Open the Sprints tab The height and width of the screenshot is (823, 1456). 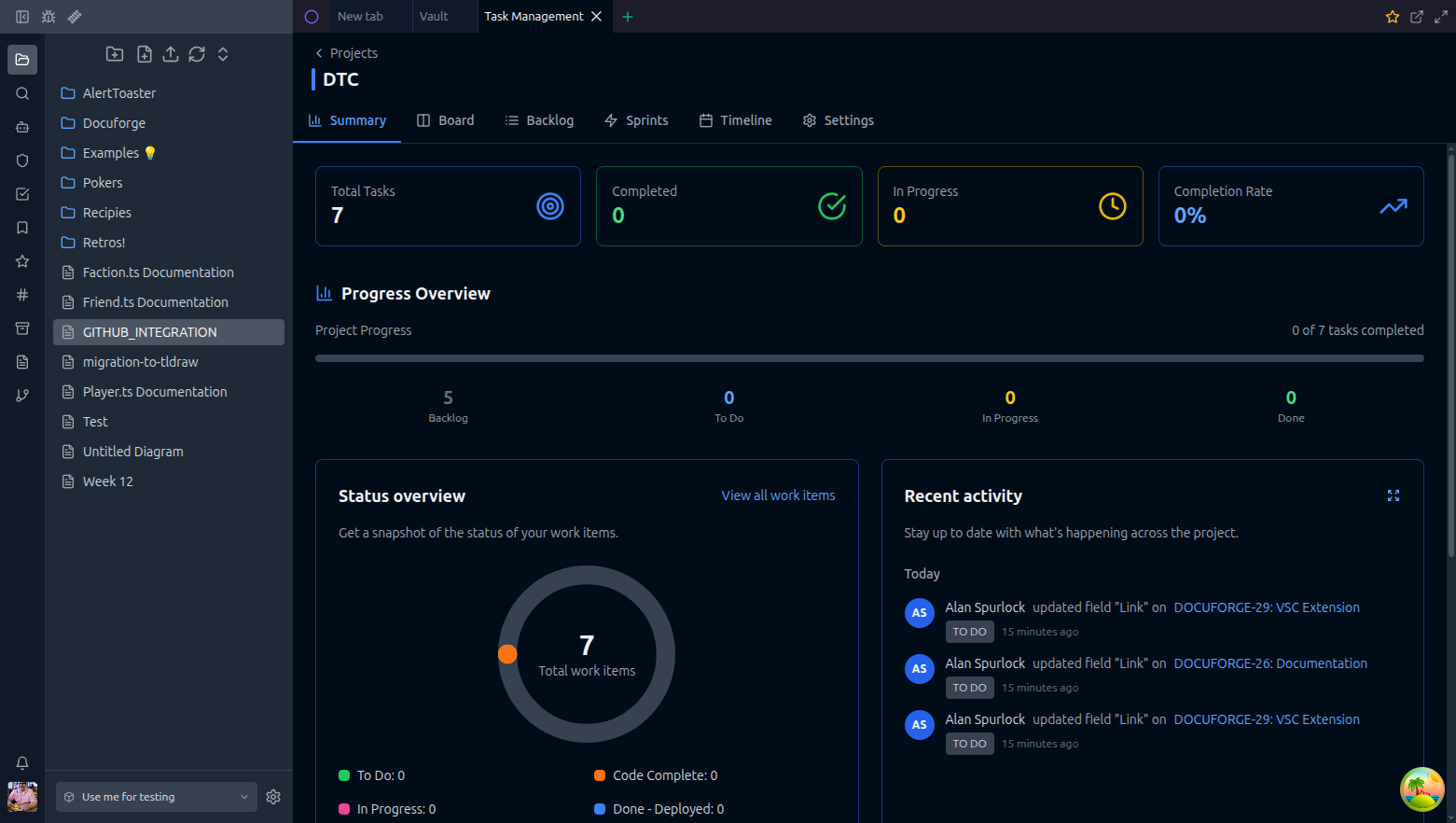click(636, 120)
